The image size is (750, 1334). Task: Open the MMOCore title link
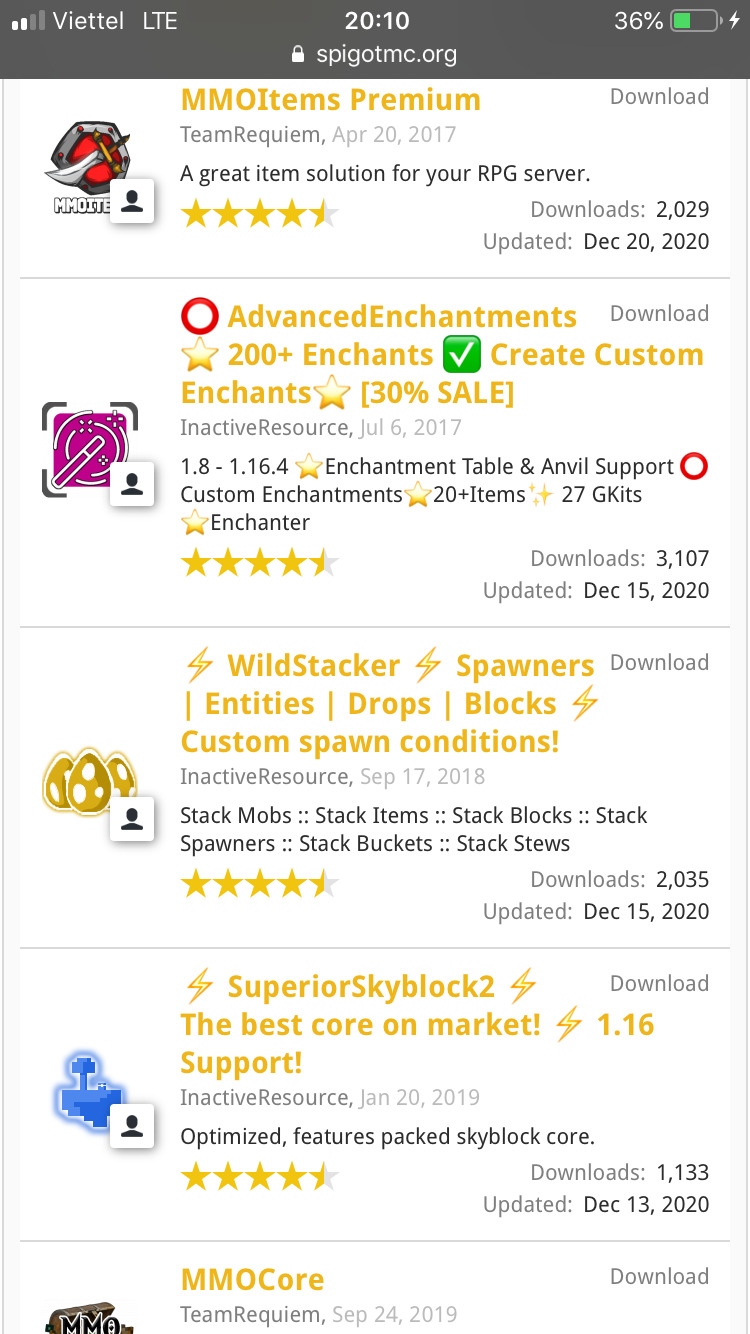pos(252,1280)
